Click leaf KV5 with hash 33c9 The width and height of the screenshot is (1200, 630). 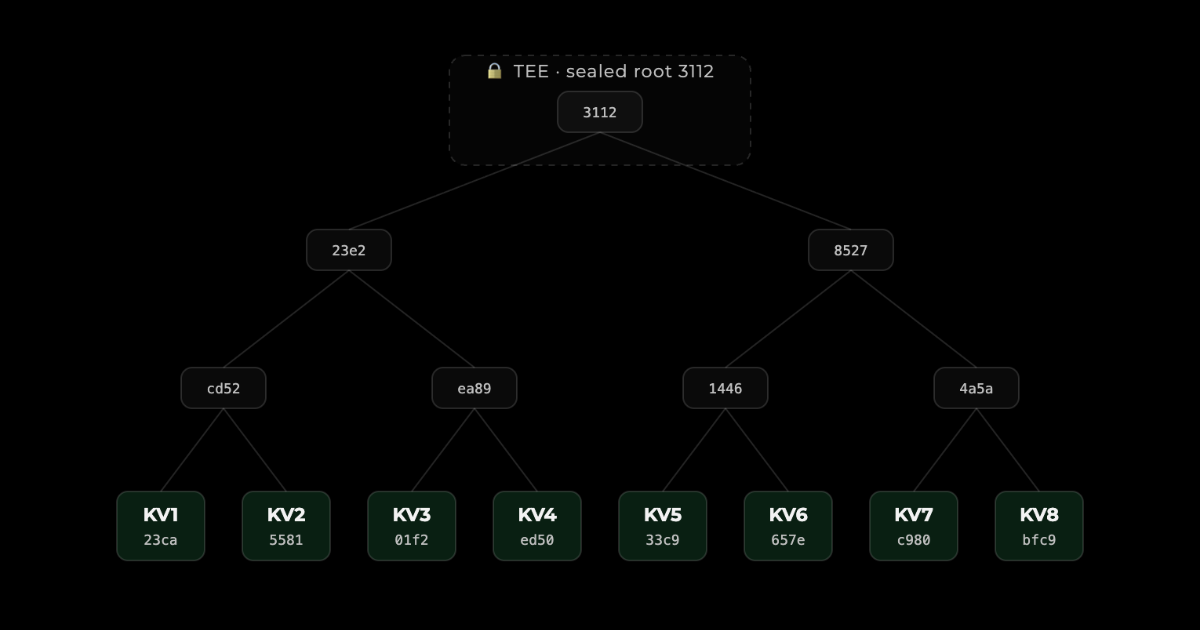[x=663, y=526]
